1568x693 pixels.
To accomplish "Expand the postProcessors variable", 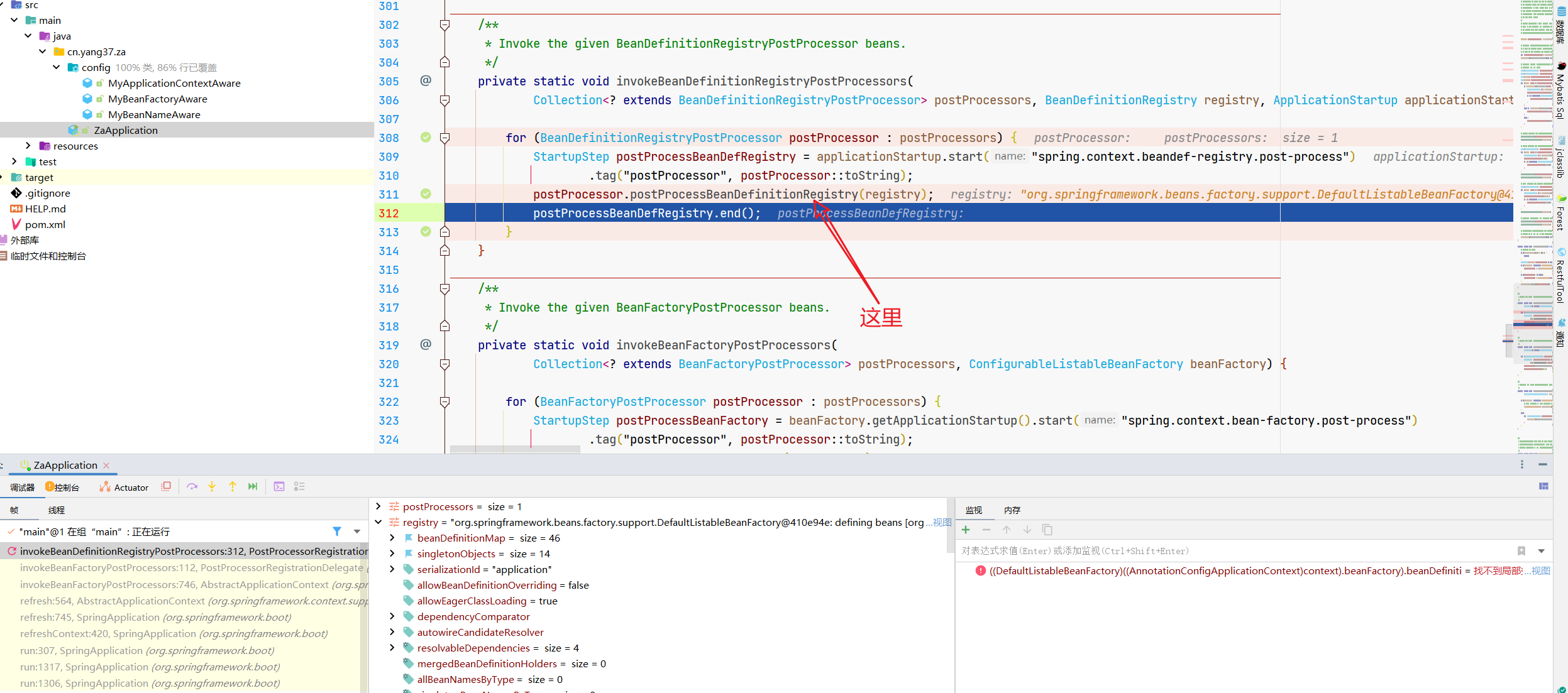I will (x=378, y=506).
